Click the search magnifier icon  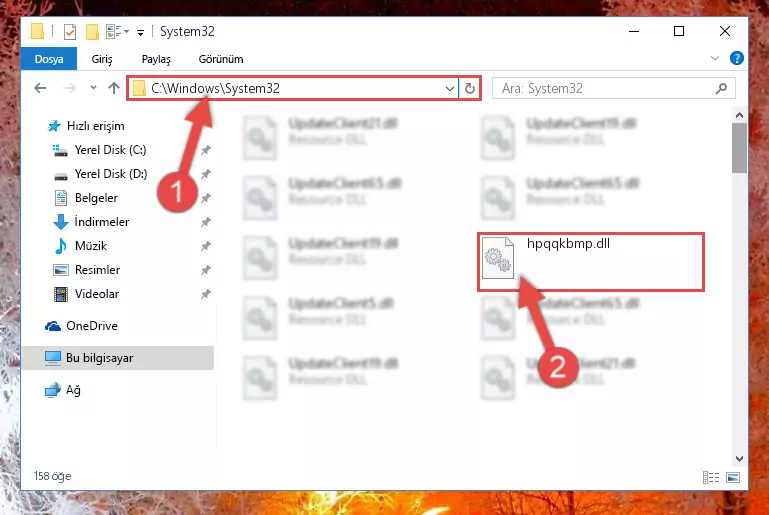[x=721, y=88]
